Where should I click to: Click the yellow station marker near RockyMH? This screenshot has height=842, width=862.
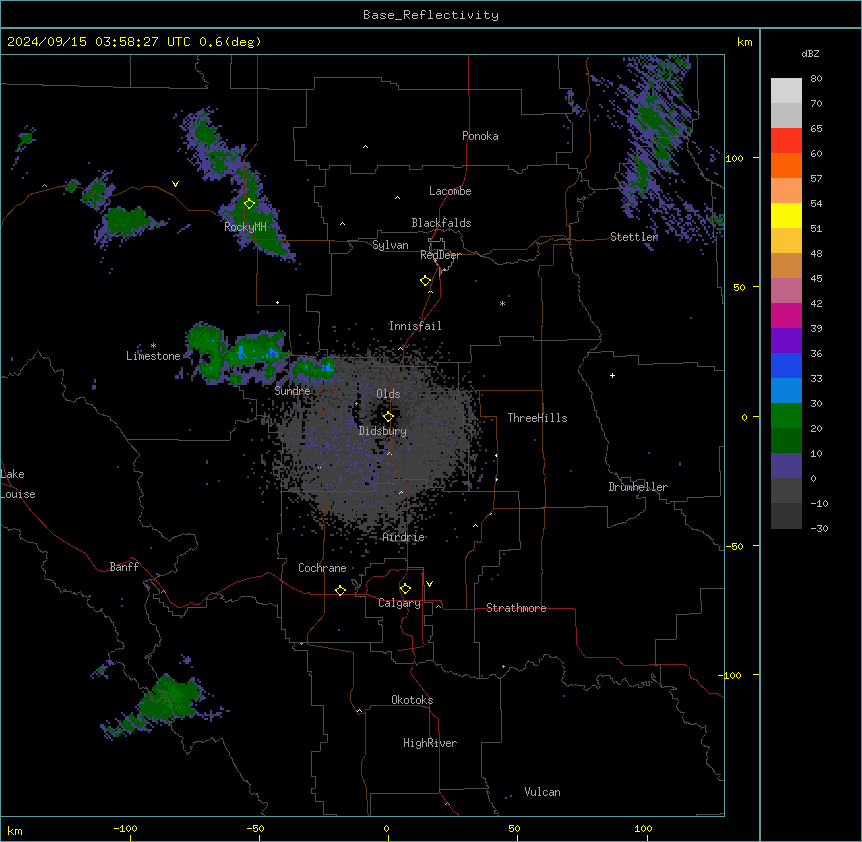click(250, 203)
